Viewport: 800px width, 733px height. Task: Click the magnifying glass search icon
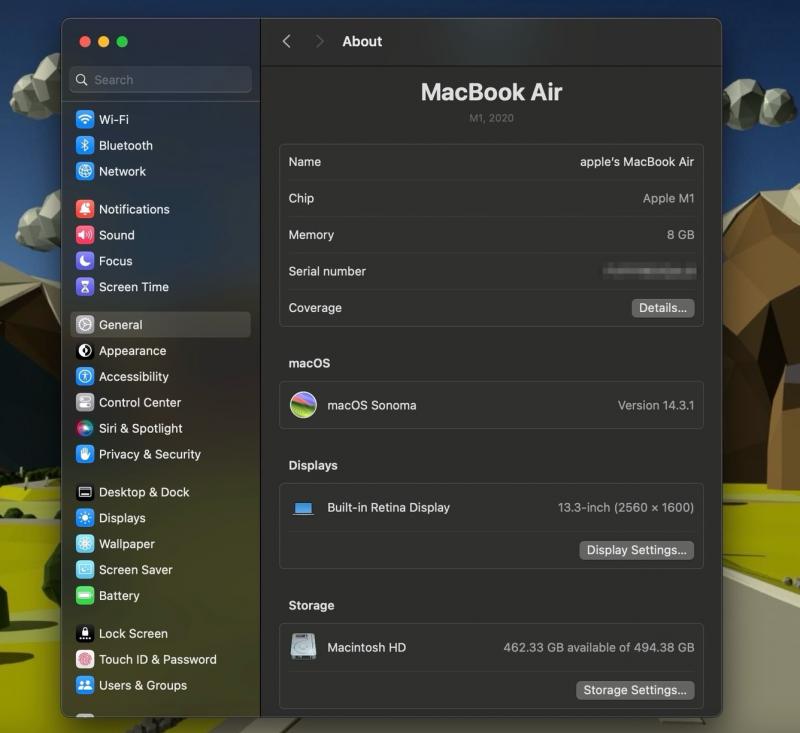click(82, 80)
